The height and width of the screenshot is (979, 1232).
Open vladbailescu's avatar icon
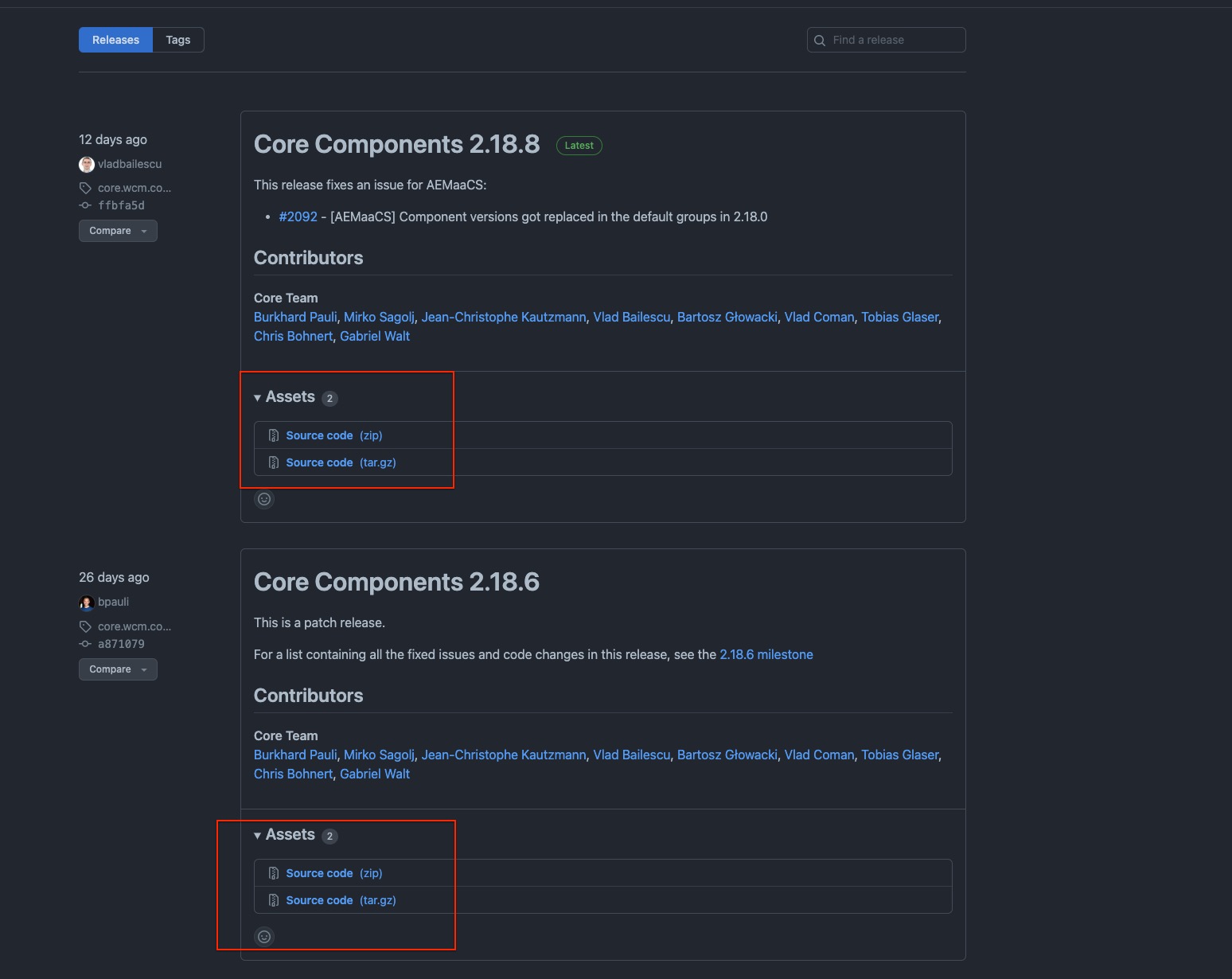point(87,164)
